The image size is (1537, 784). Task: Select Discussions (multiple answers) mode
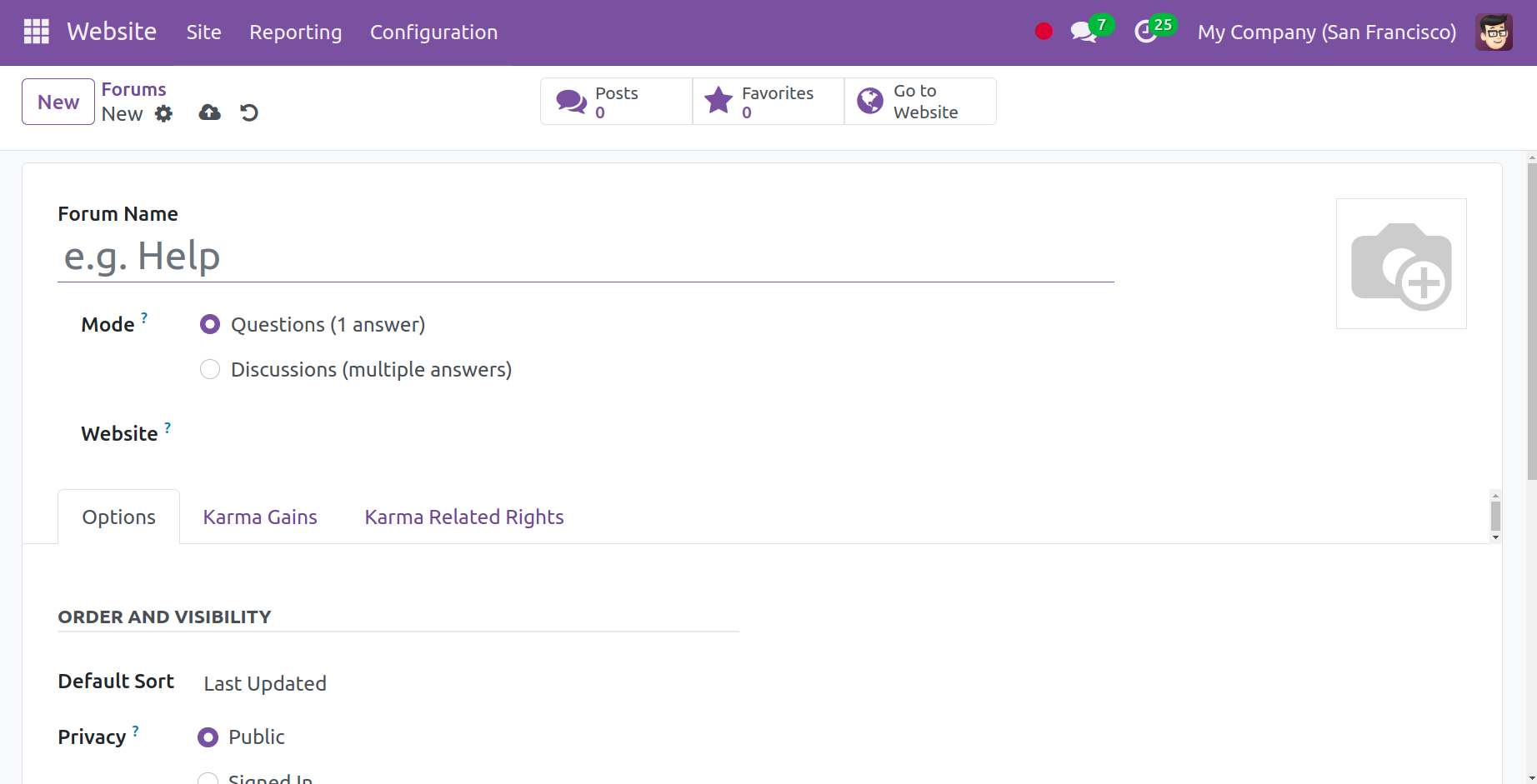[210, 369]
